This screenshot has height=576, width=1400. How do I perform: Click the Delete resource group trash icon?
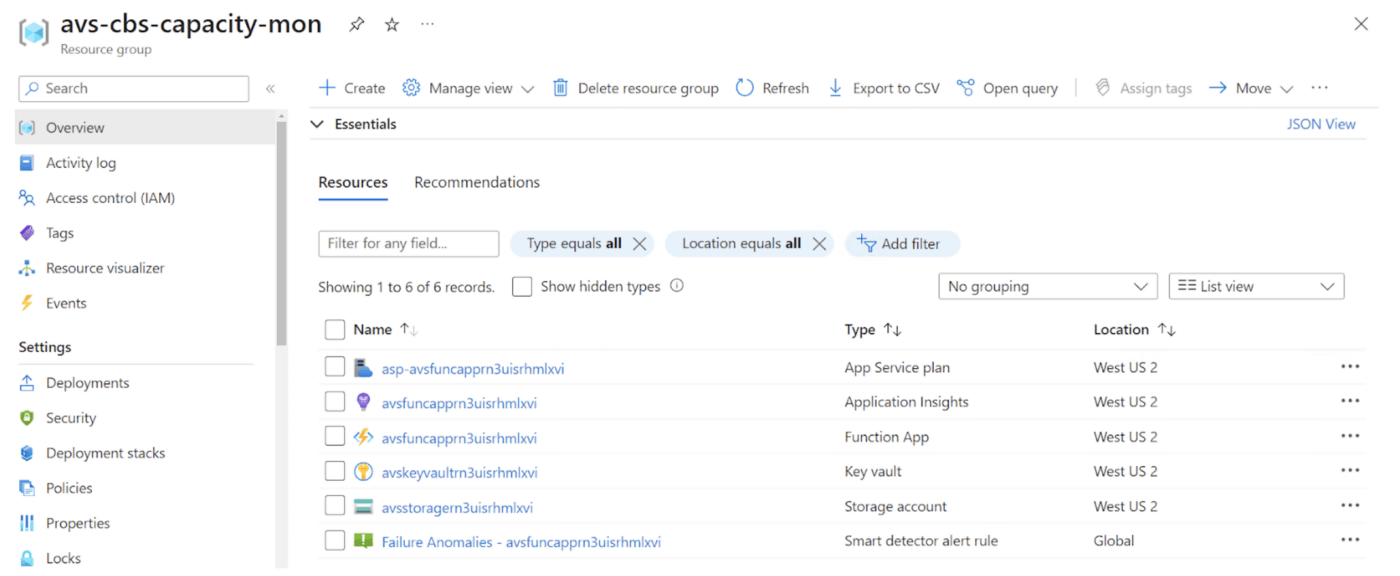click(561, 88)
